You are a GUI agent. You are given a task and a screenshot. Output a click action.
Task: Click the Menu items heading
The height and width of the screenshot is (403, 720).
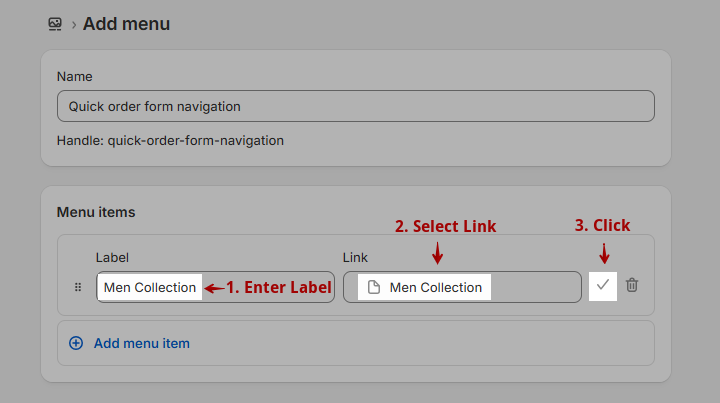96,212
